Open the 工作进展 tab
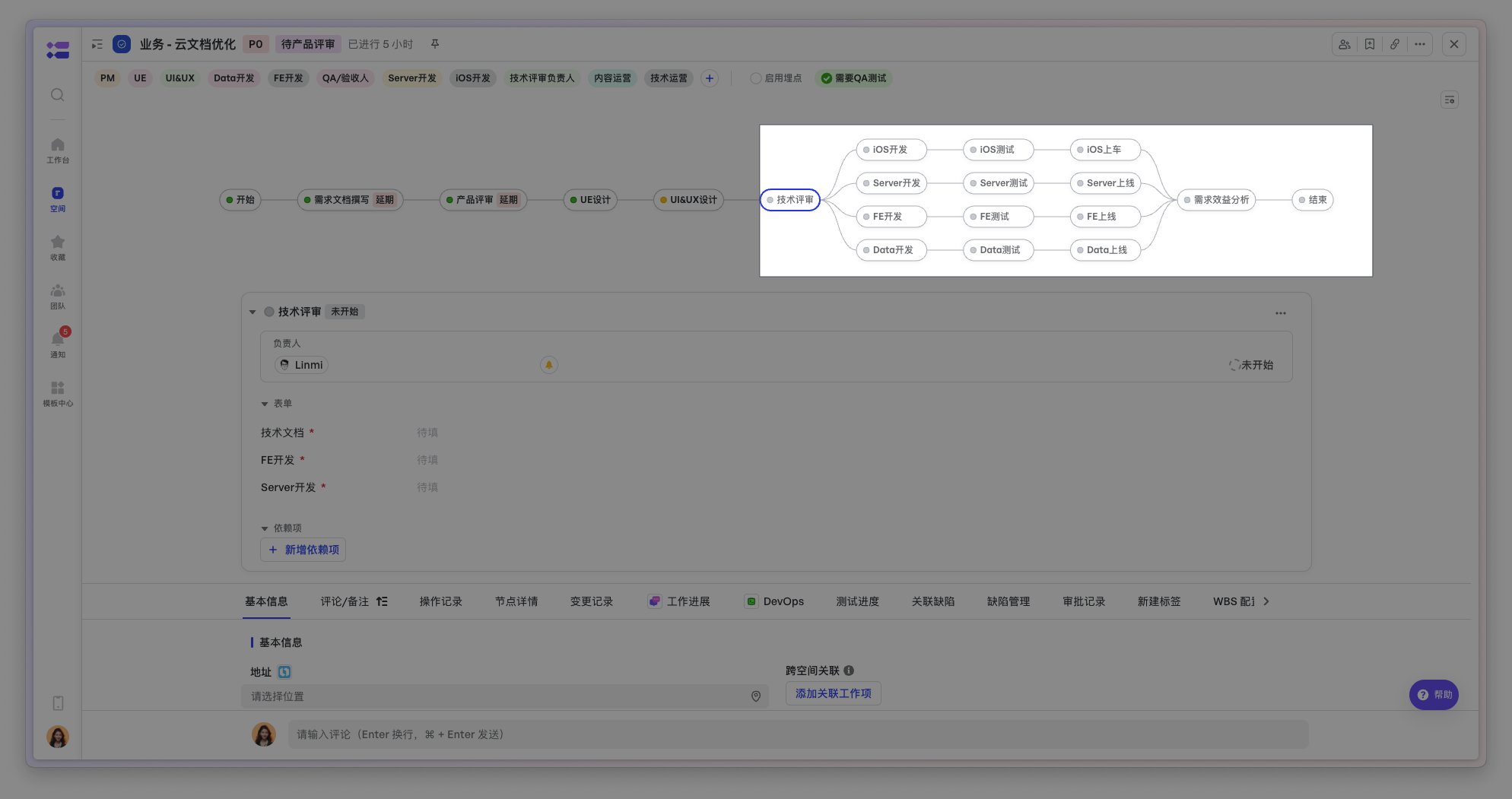 679,601
